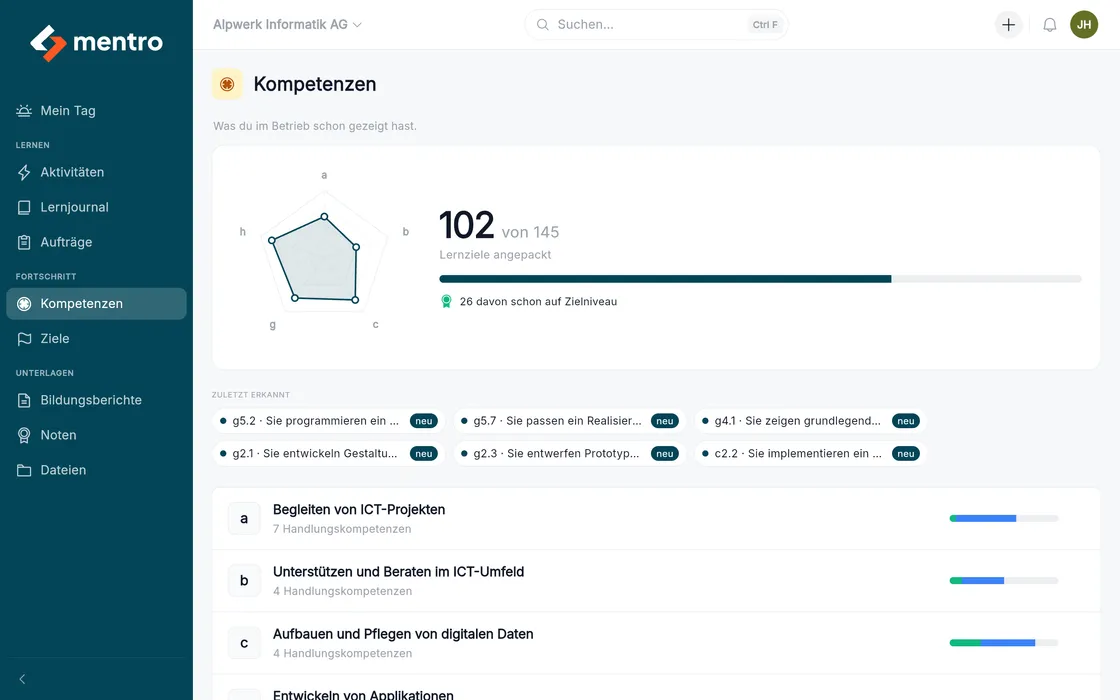Open Begleiten von ICT-Projekten
1120x700 pixels.
(x=656, y=519)
